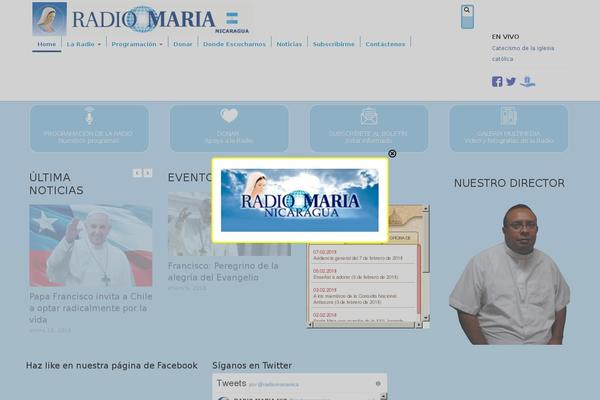Click the Vatican widget horizontal scroll right arrow
The image size is (600, 400).
click(x=419, y=325)
